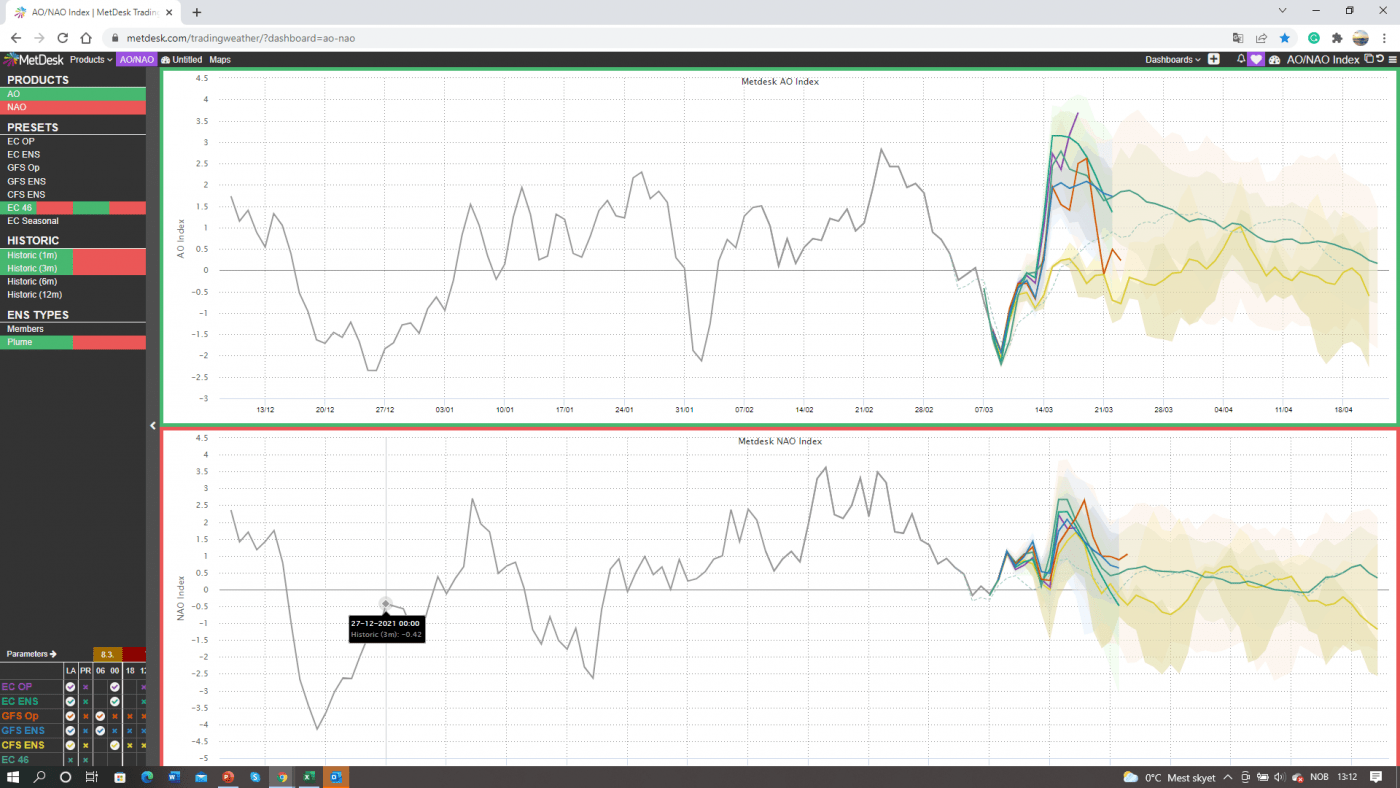Open the Products dropdown menu

[x=90, y=59]
